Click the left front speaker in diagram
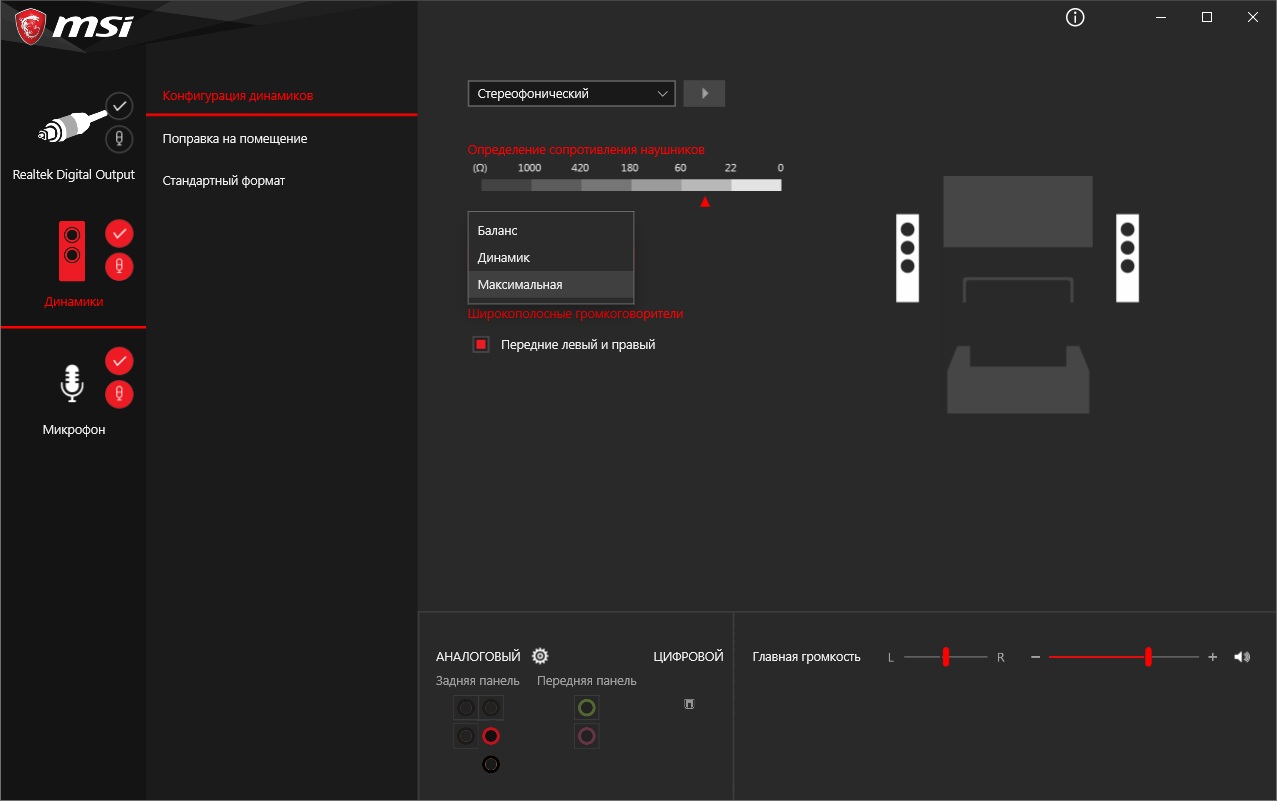Viewport: 1277px width, 801px height. point(908,258)
